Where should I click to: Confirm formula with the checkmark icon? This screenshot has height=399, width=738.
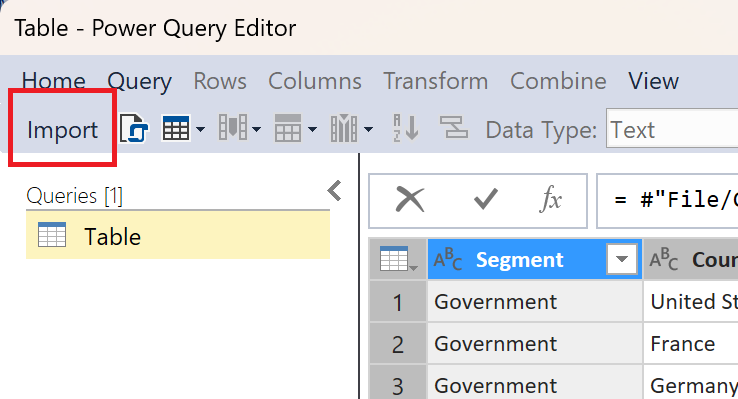pos(485,200)
